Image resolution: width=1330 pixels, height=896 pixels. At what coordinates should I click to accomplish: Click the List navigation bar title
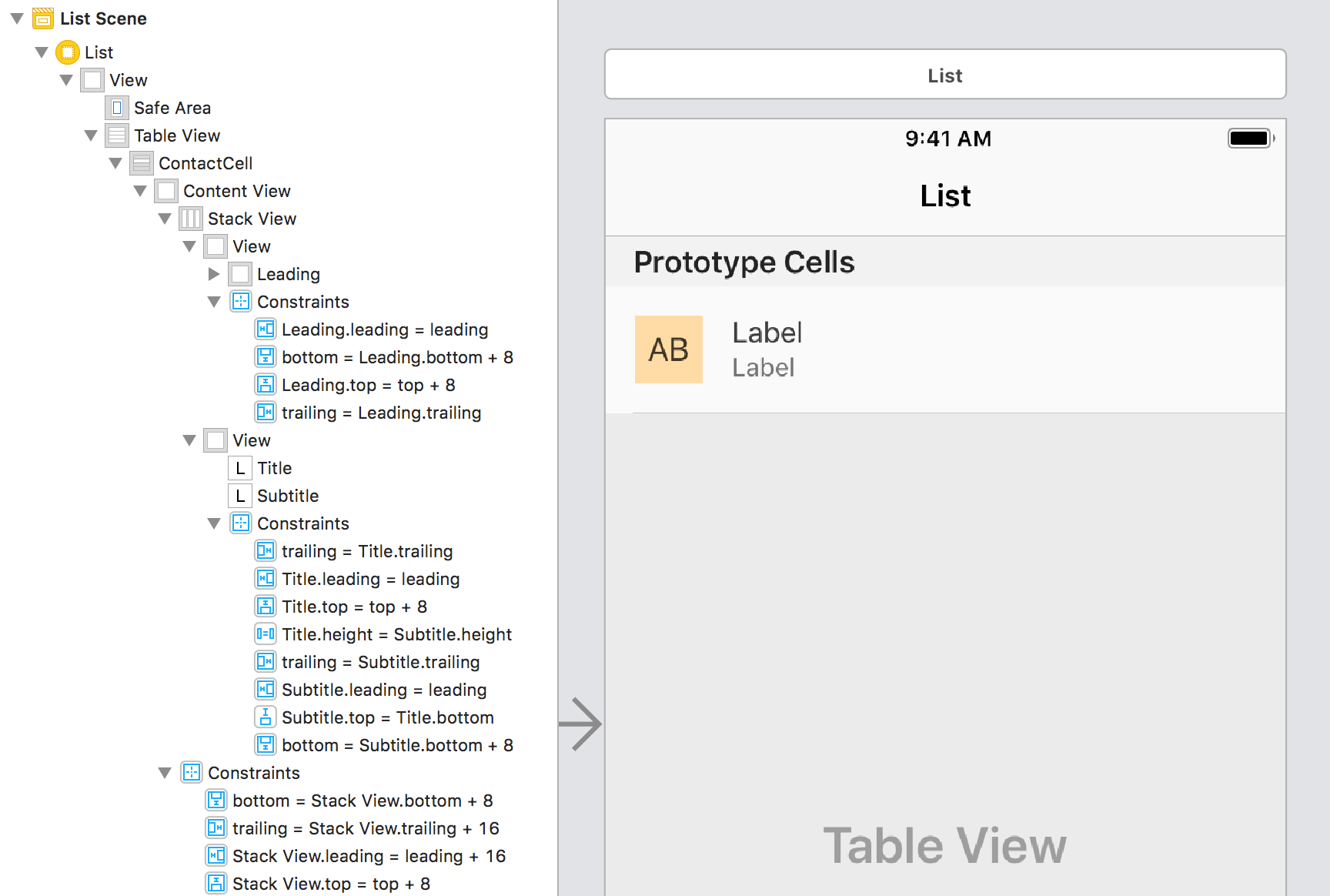pos(945,196)
